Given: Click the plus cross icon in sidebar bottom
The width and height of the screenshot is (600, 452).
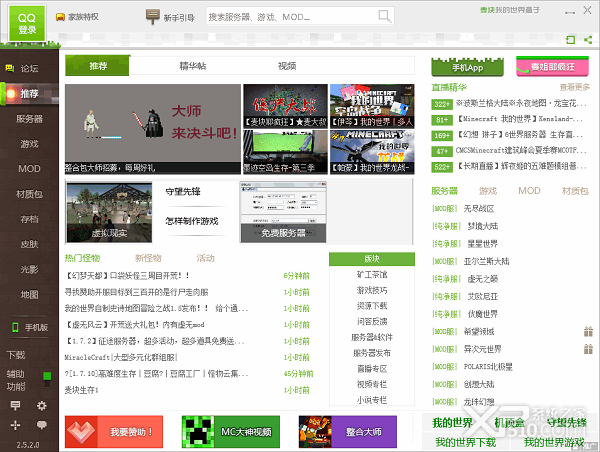Looking at the screenshot, I should pos(15,425).
